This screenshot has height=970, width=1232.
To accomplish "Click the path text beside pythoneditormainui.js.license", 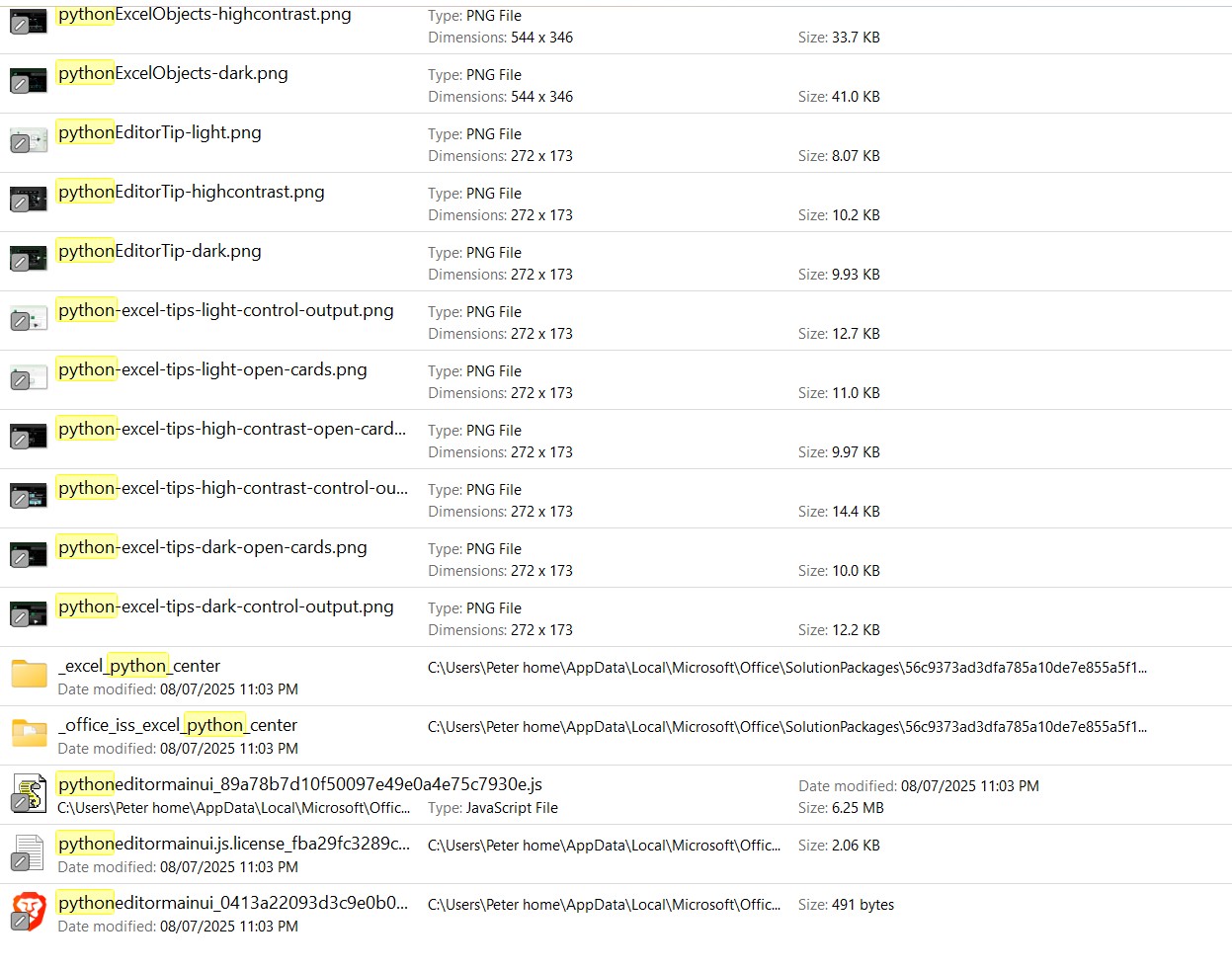I will coord(604,846).
